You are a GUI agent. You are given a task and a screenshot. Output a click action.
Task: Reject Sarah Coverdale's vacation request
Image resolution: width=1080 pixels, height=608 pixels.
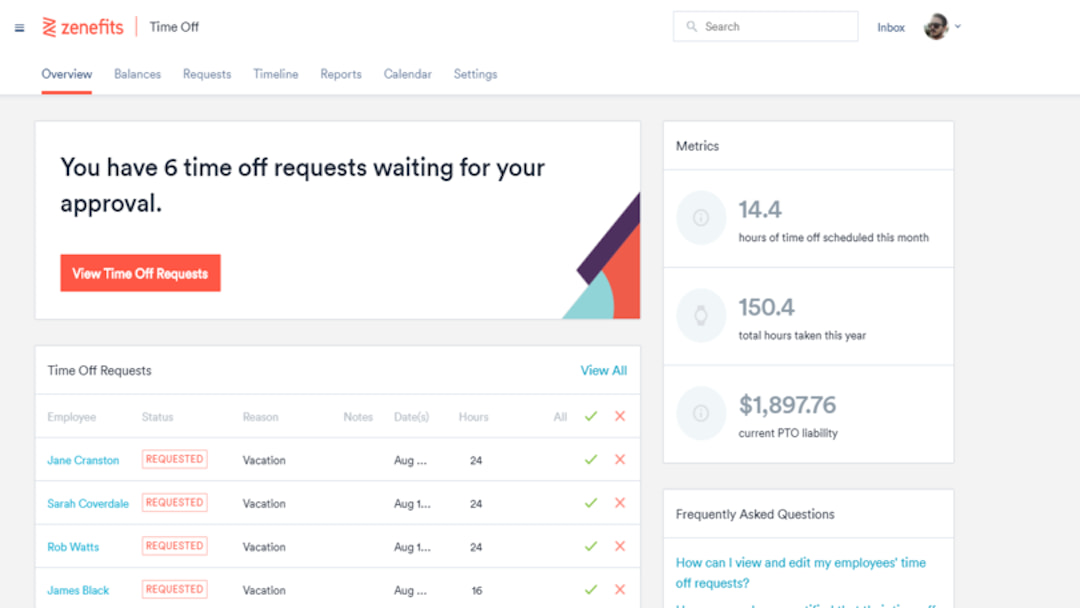pyautogui.click(x=619, y=502)
